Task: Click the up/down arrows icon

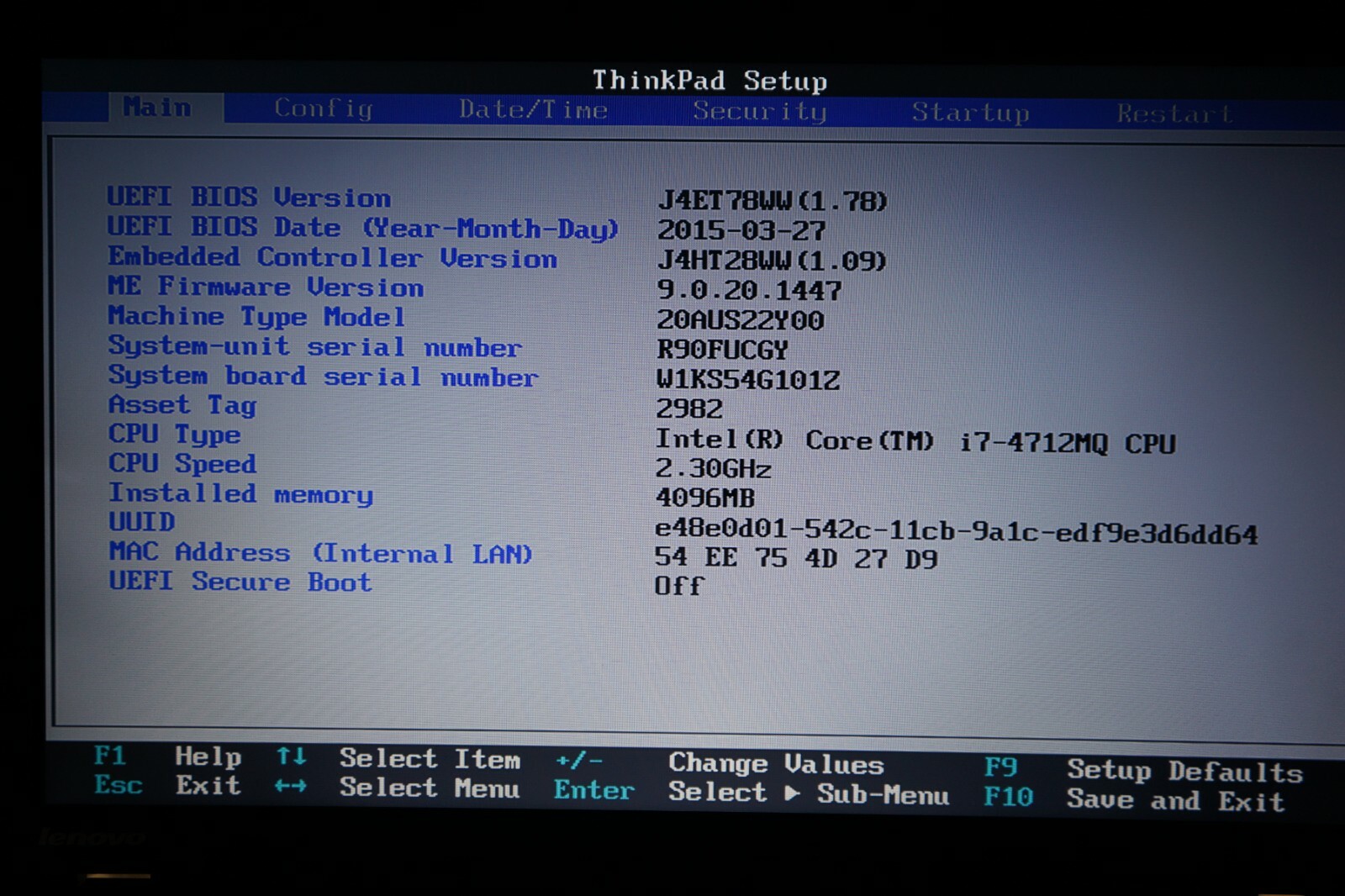Action: coord(292,757)
